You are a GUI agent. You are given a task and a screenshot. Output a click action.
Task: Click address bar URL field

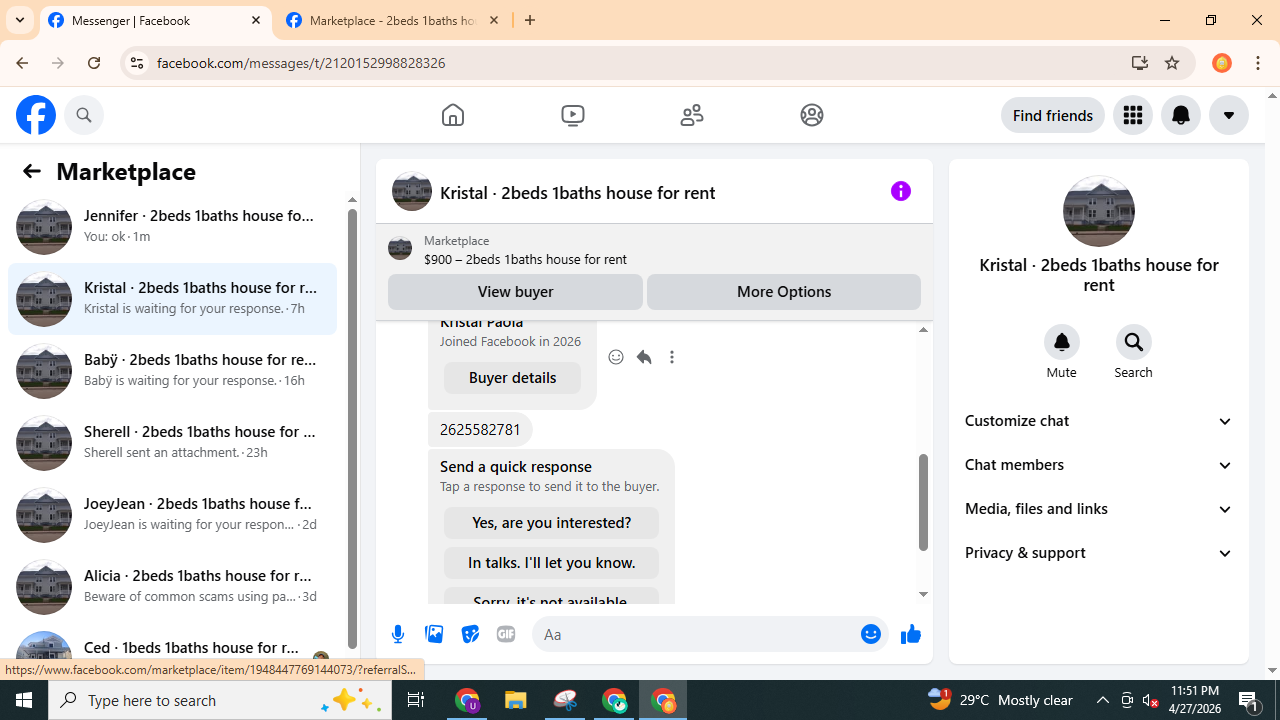(630, 63)
